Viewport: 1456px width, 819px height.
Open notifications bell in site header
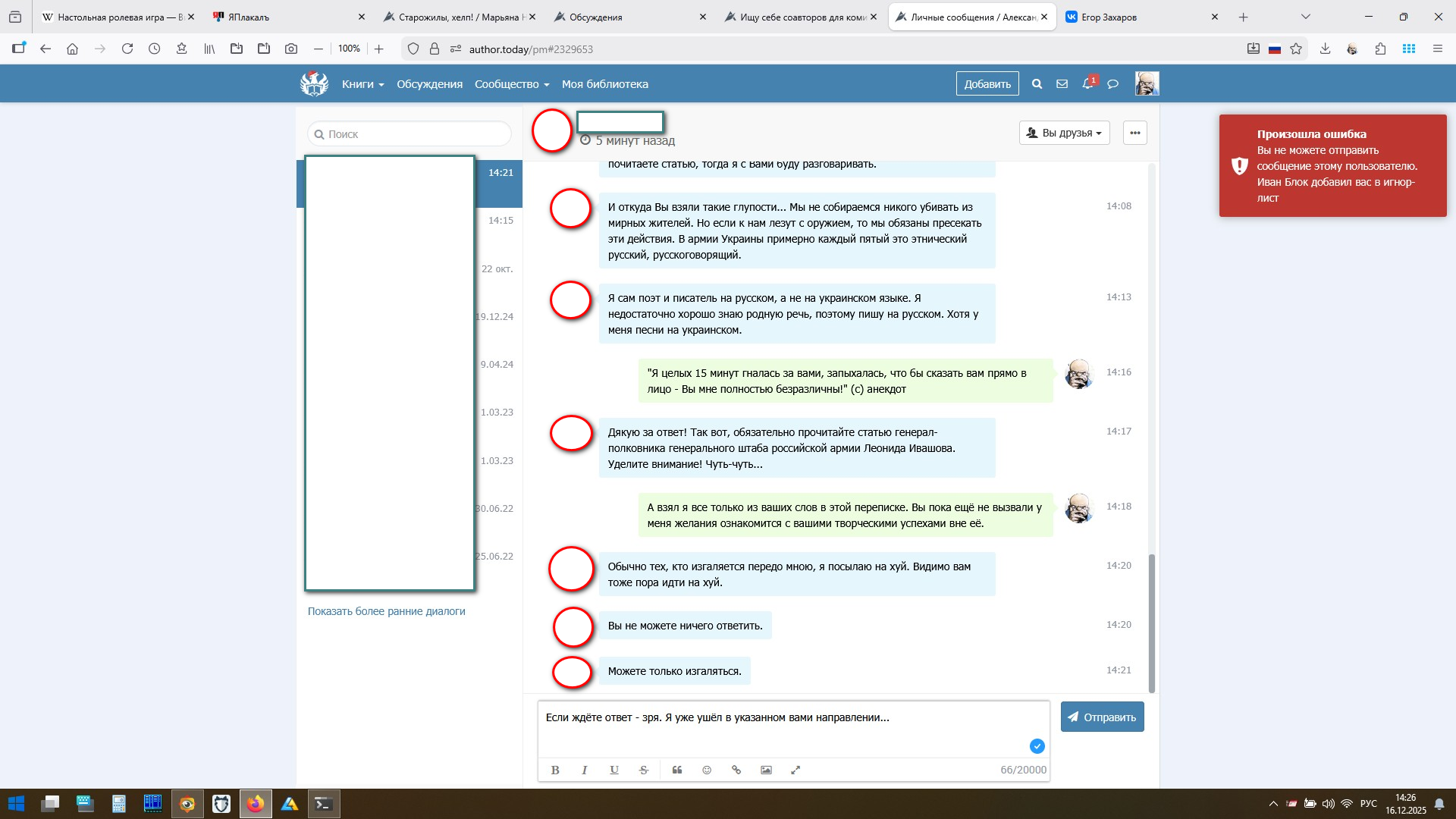tap(1087, 84)
